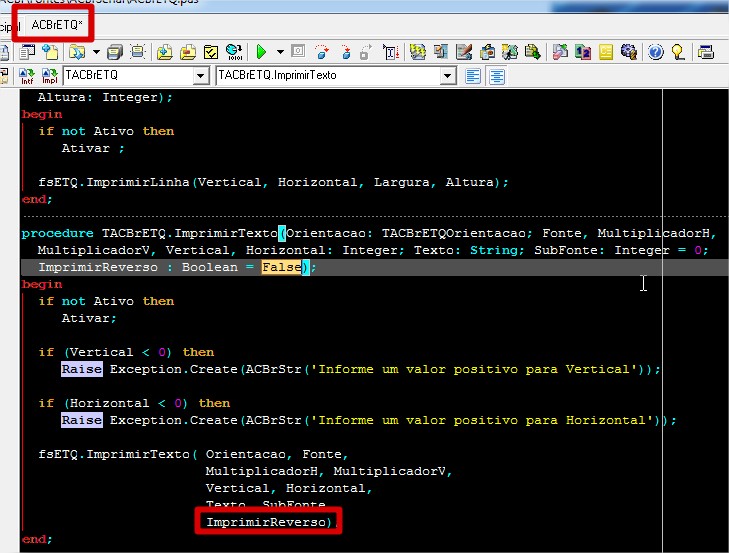Click 'TACBrETQOrientacao' type name in code
Image resolution: width=729 pixels, height=553 pixels.
pyautogui.click(x=453, y=233)
